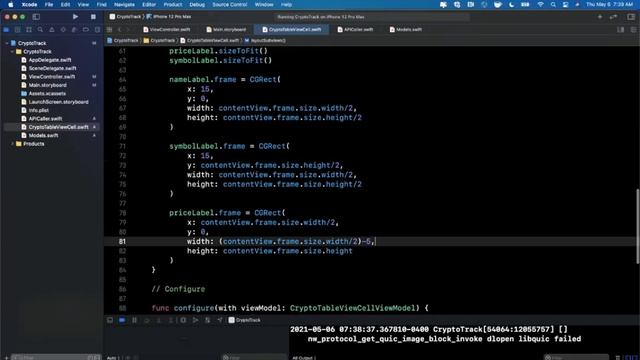Open the Debug menu
The width and height of the screenshot is (640, 360).
(x=197, y=4)
